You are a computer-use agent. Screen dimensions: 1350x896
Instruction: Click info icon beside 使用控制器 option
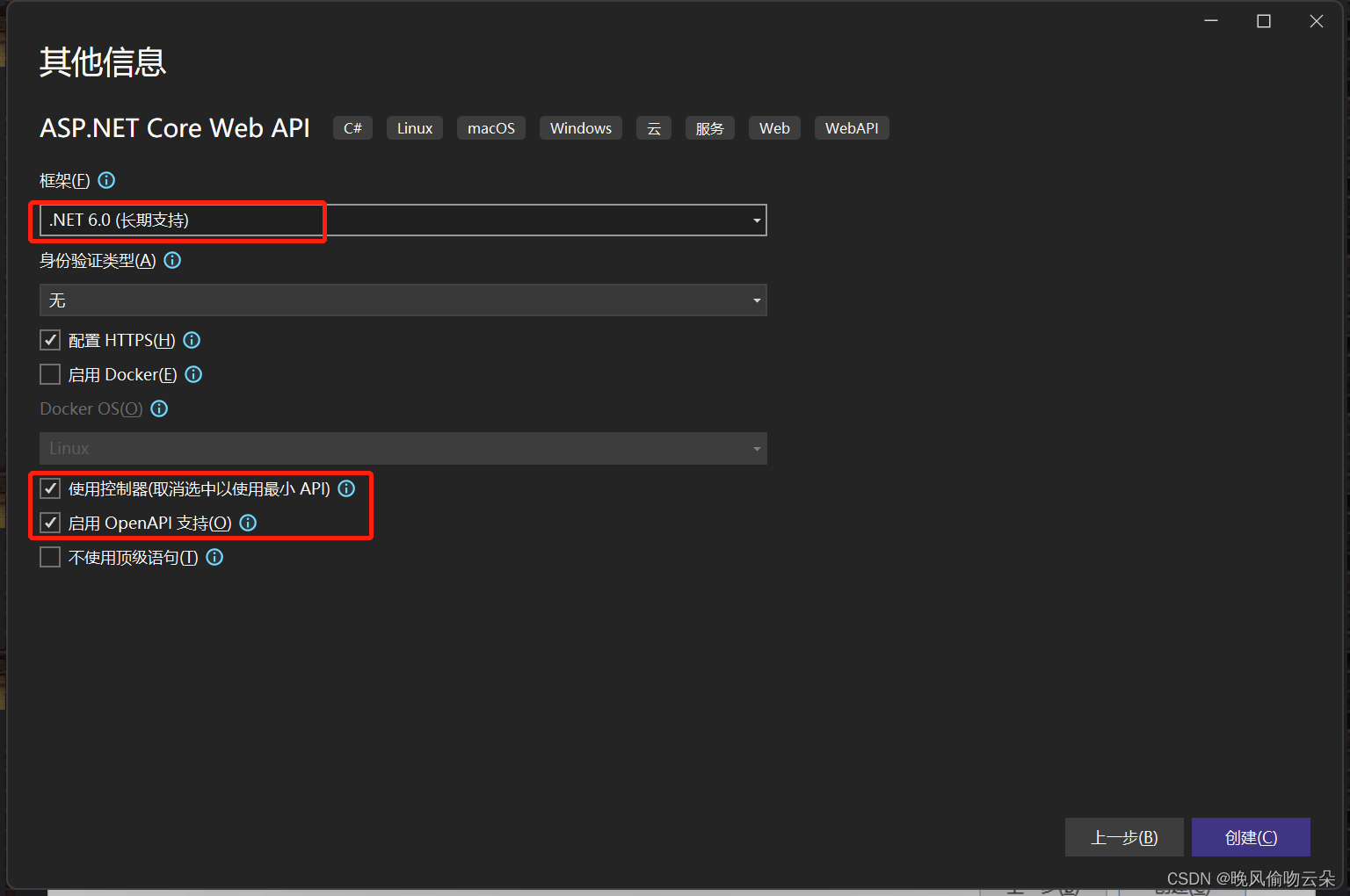346,488
